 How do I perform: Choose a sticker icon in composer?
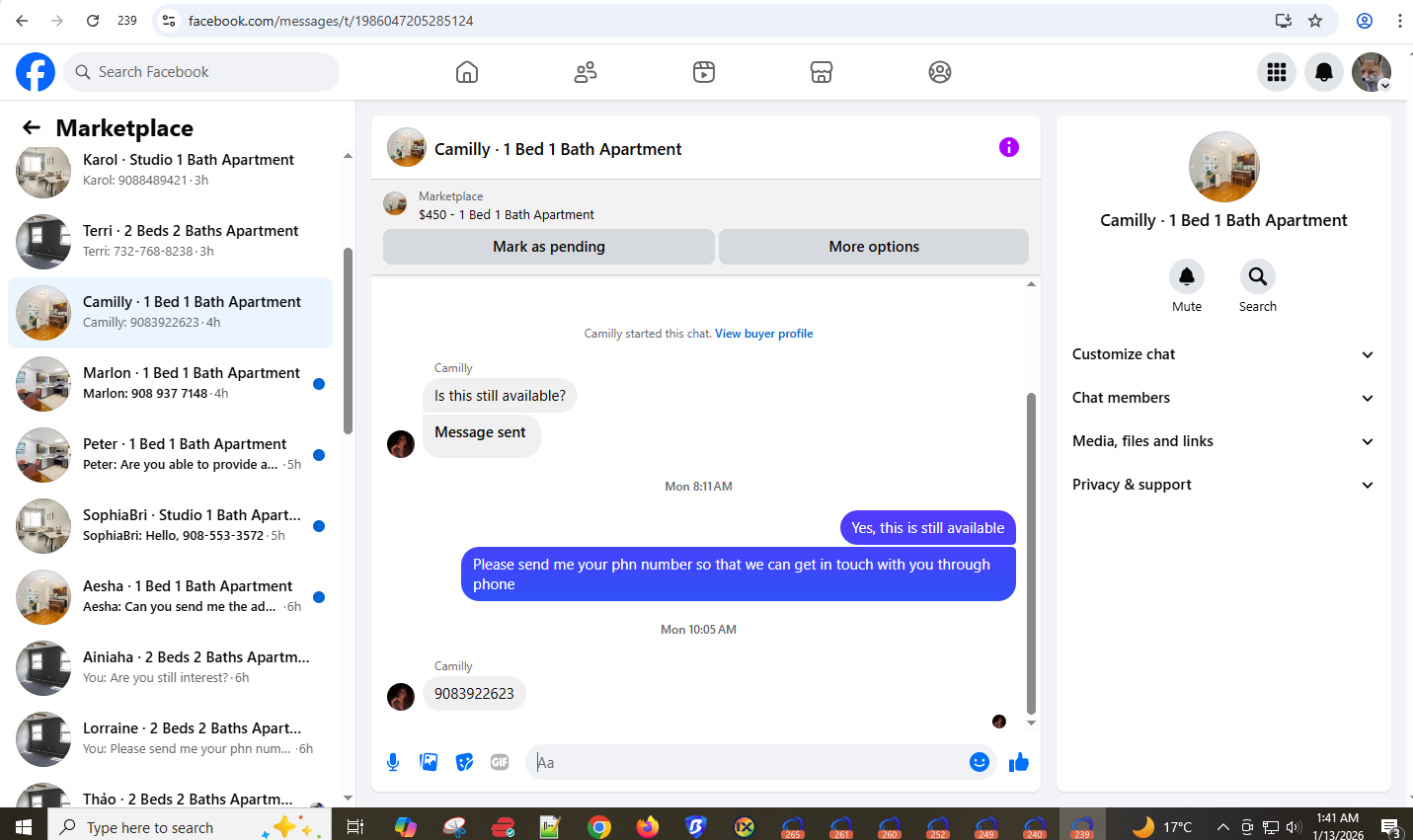[x=464, y=762]
